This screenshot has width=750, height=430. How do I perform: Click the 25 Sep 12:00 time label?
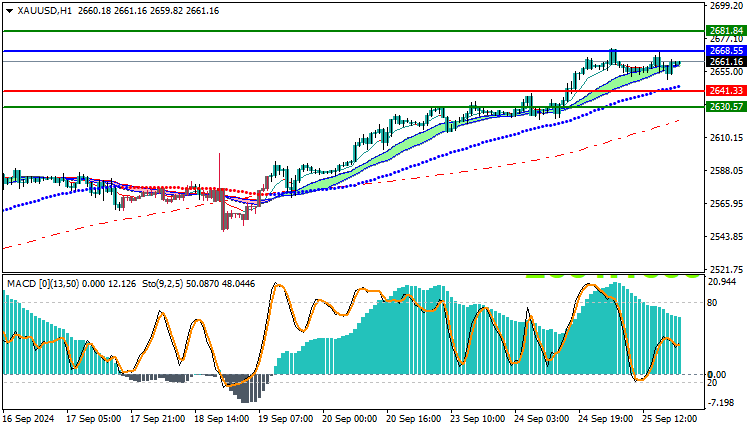[670, 419]
